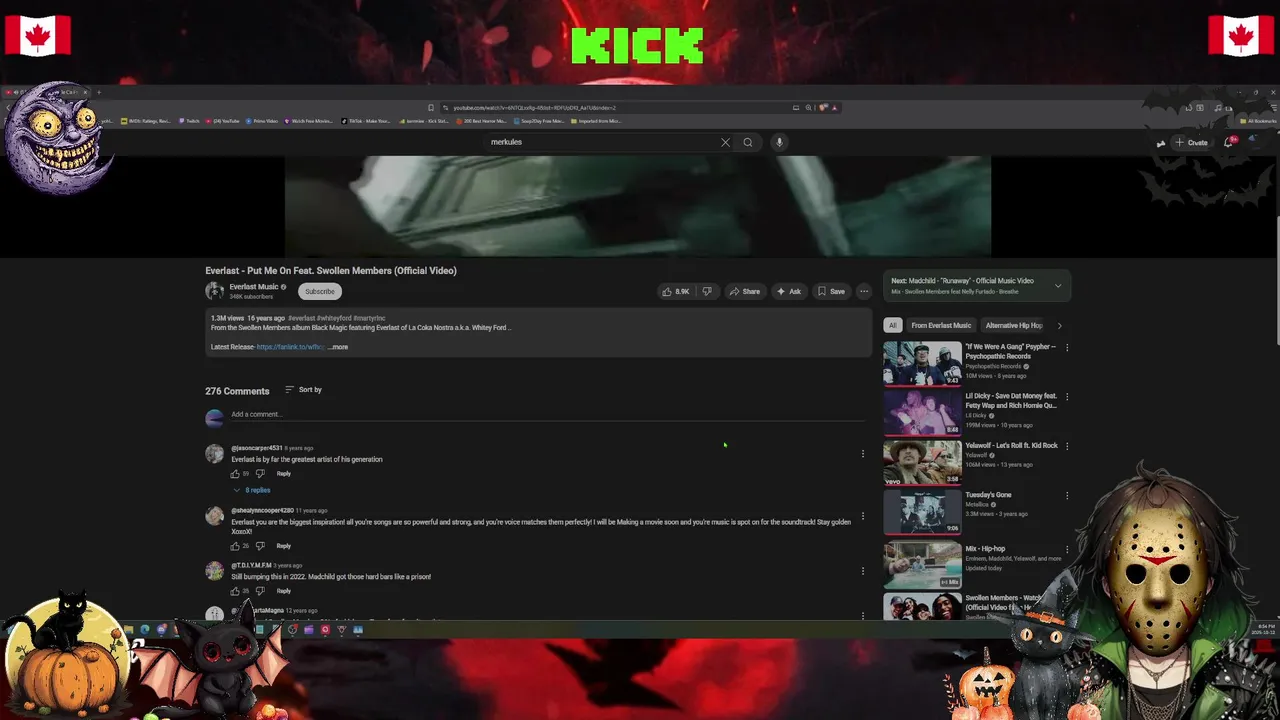Open options menu for T.D.I.Y.M.F.M comment
The width and height of the screenshot is (1280, 720).
863,571
